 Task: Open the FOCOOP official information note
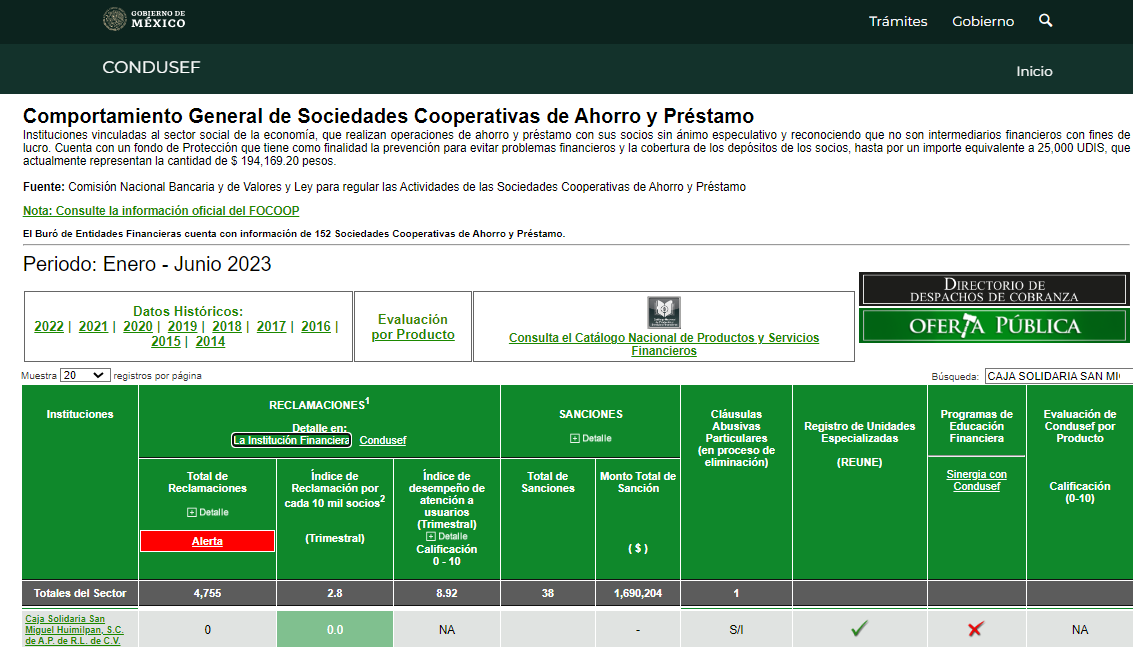tap(161, 211)
